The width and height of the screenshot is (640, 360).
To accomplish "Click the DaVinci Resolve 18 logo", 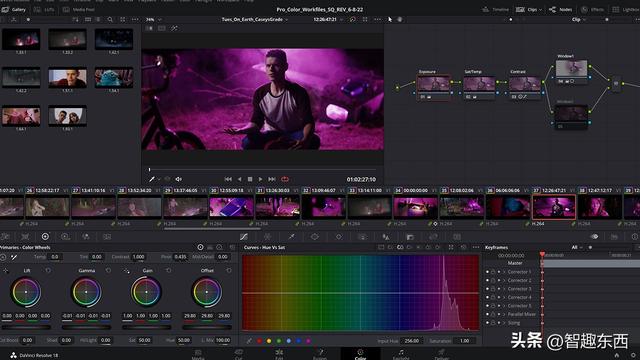I will pos(13,355).
